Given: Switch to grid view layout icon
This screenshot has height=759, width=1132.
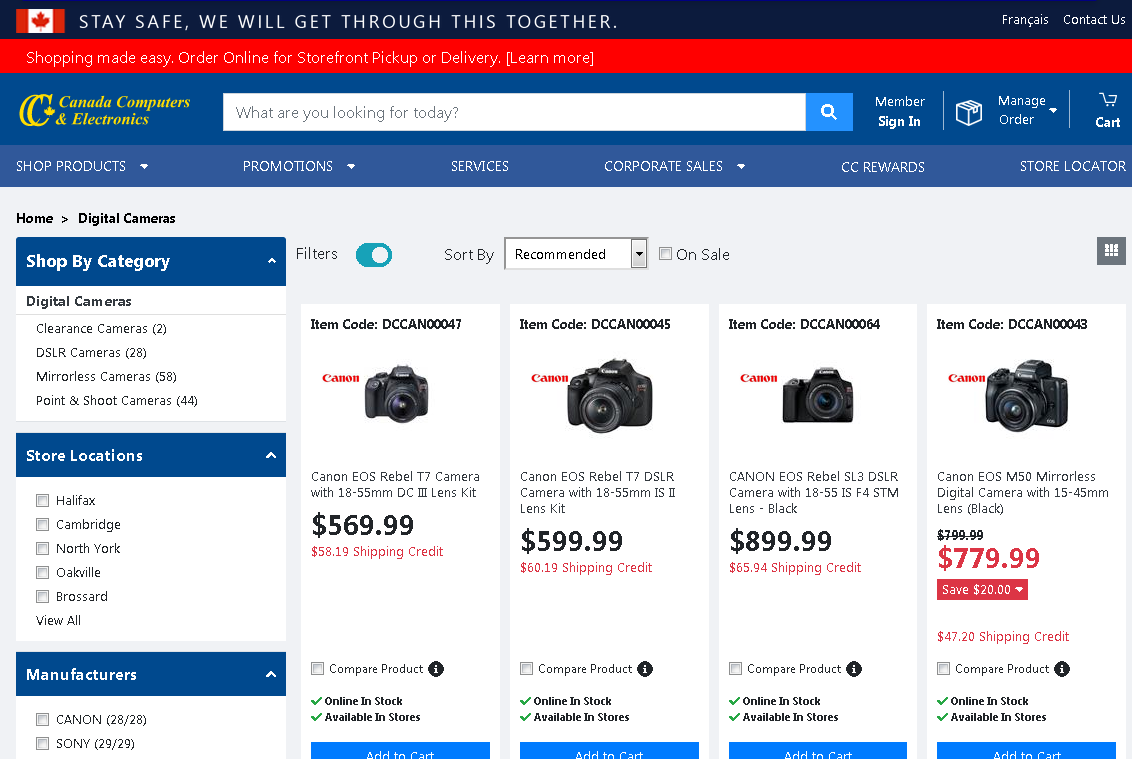Looking at the screenshot, I should [x=1111, y=251].
